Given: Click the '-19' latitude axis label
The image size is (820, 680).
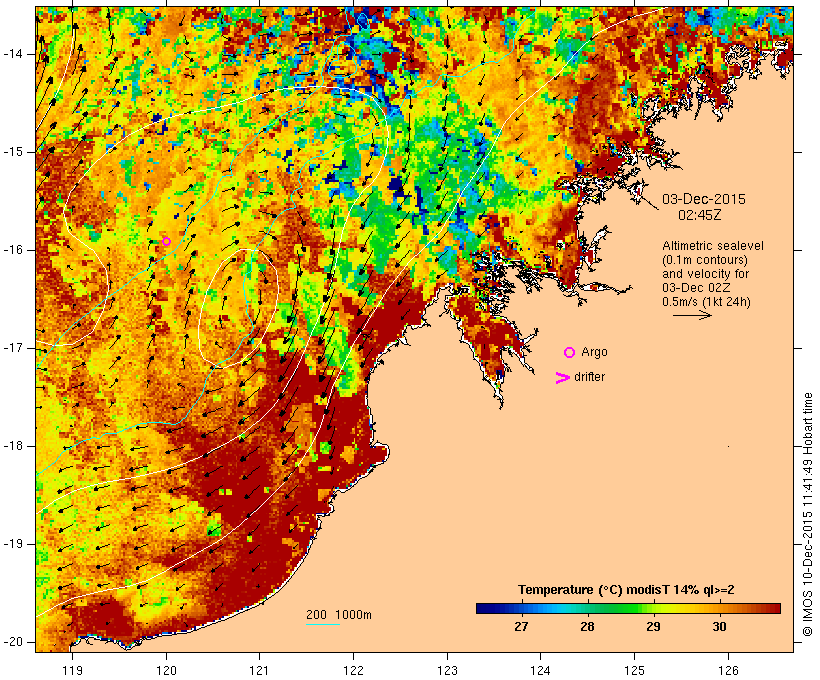Looking at the screenshot, I should [12, 544].
